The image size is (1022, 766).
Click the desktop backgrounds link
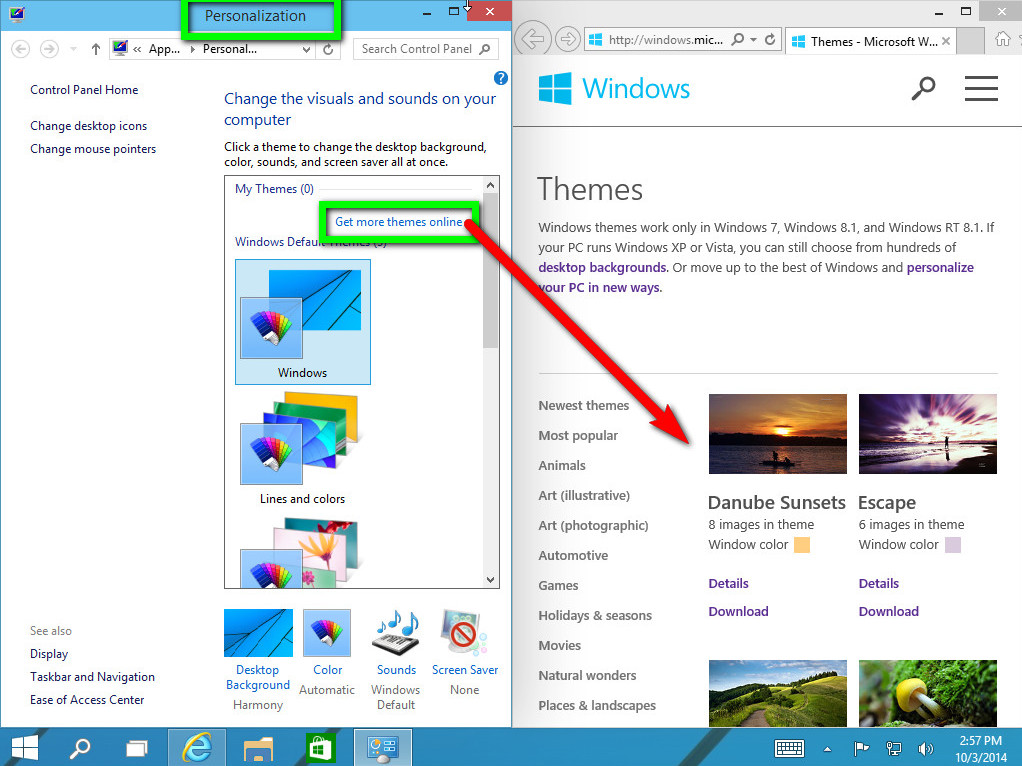[602, 267]
